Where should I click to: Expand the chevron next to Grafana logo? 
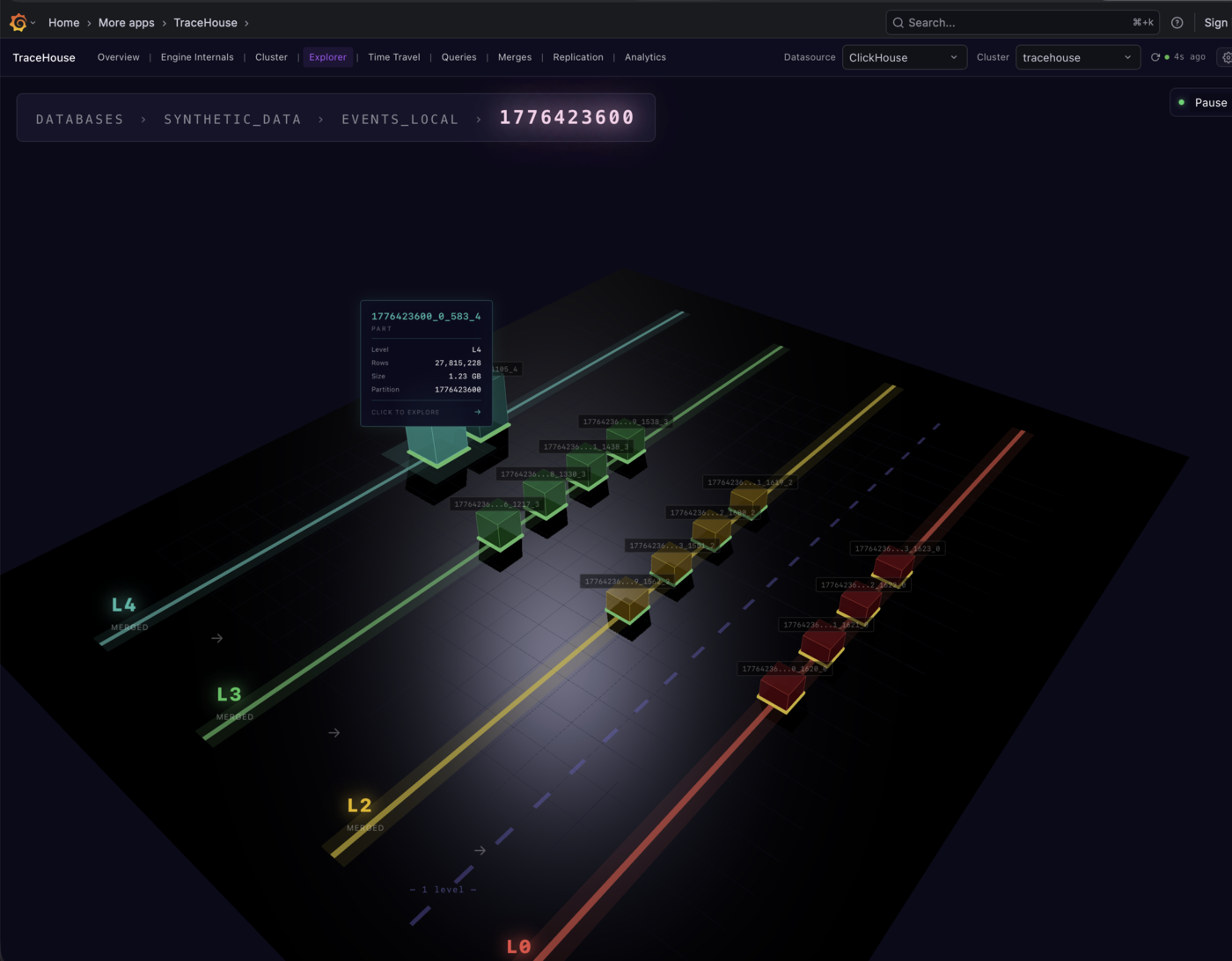tap(33, 23)
